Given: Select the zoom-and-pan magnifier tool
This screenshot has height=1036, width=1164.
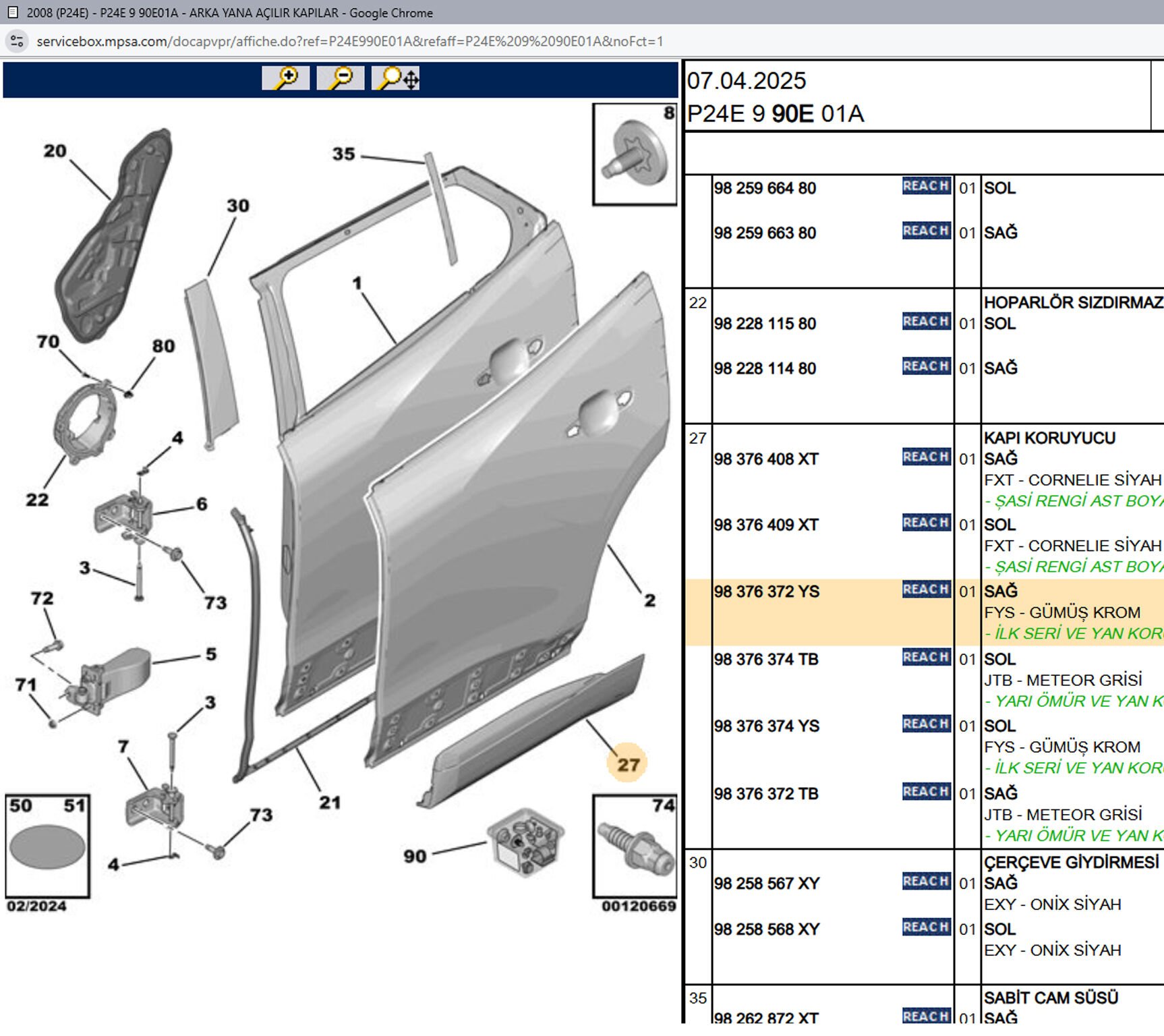Looking at the screenshot, I should click(x=396, y=78).
